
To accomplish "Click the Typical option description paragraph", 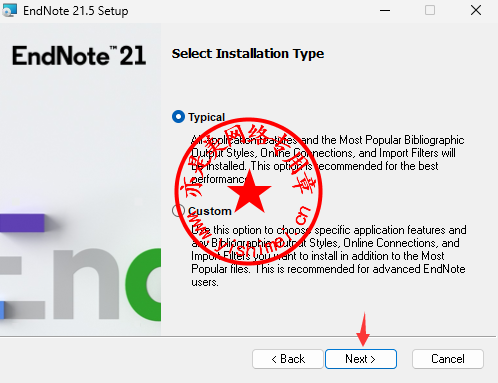I will (328, 159).
